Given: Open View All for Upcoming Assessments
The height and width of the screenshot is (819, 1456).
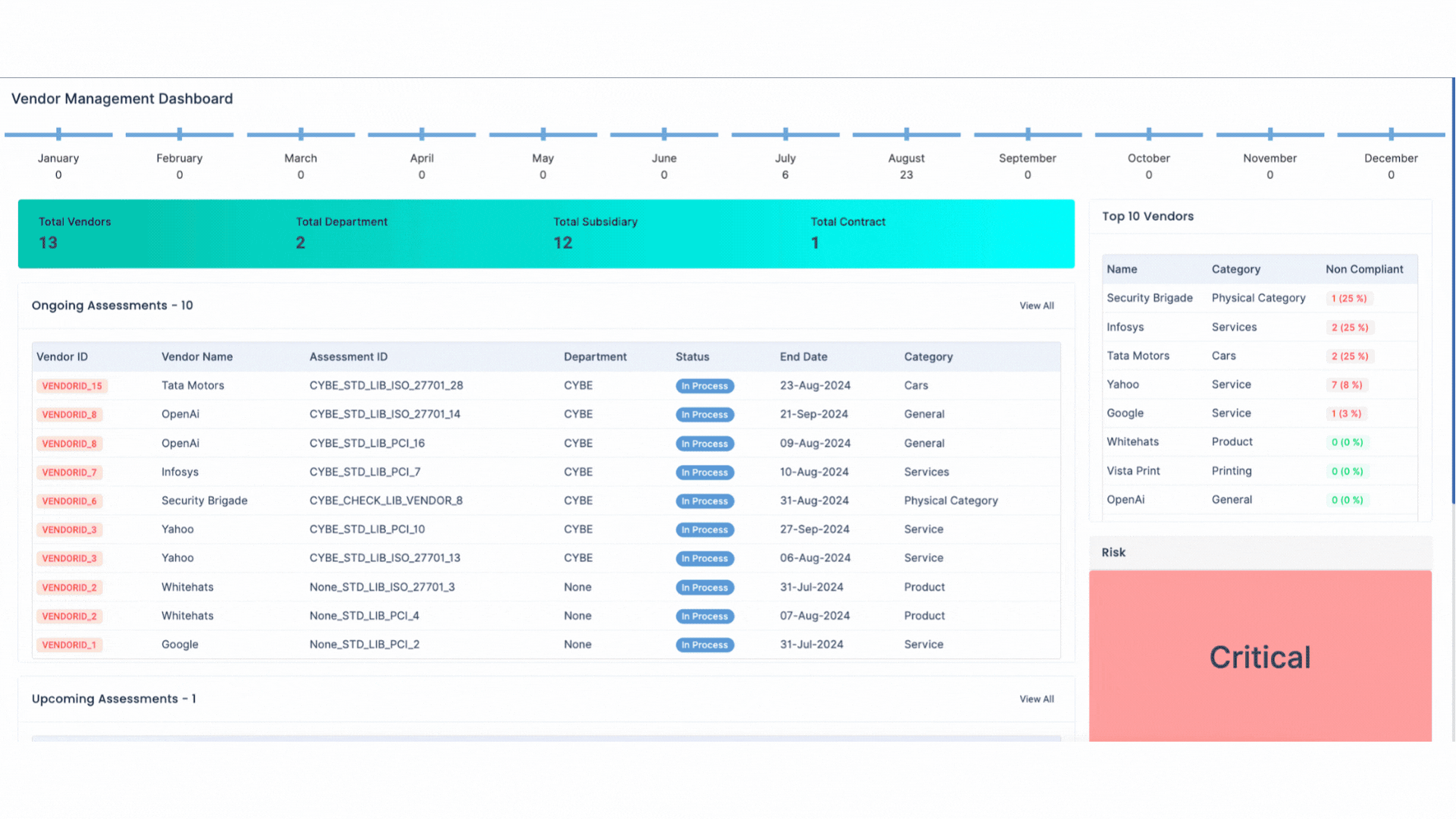Looking at the screenshot, I should [1036, 699].
